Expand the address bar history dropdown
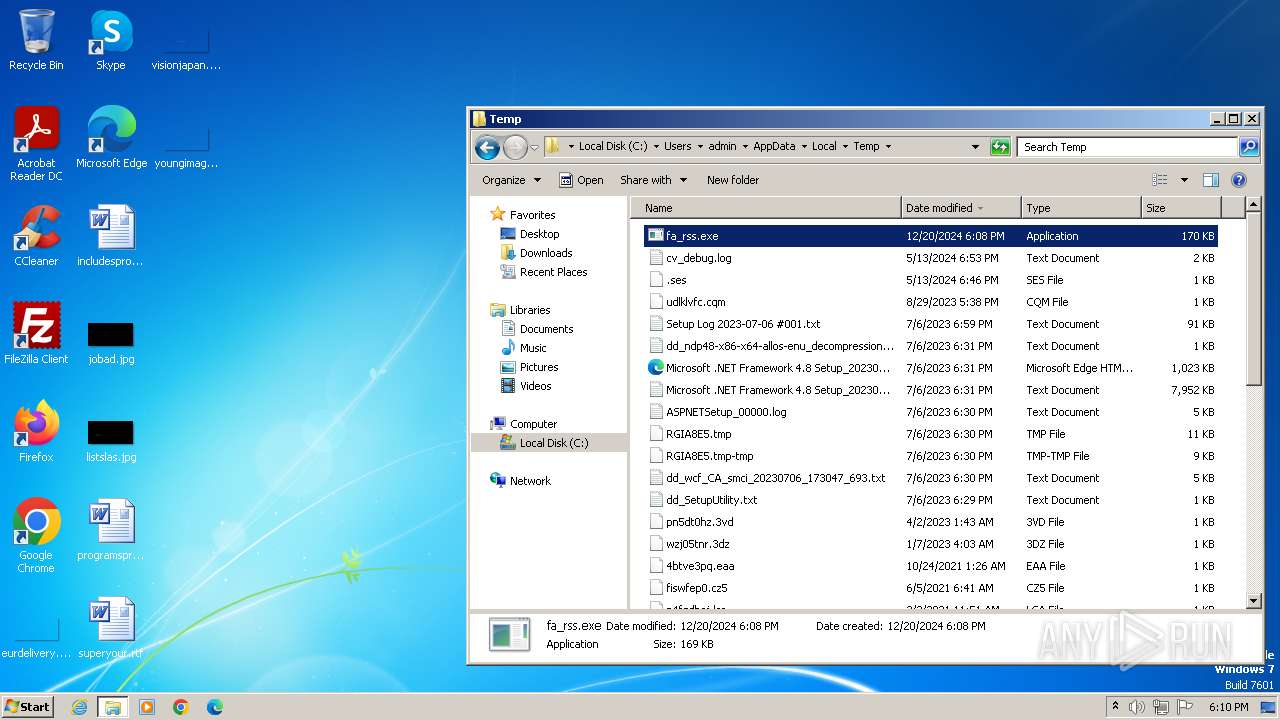 [x=976, y=147]
